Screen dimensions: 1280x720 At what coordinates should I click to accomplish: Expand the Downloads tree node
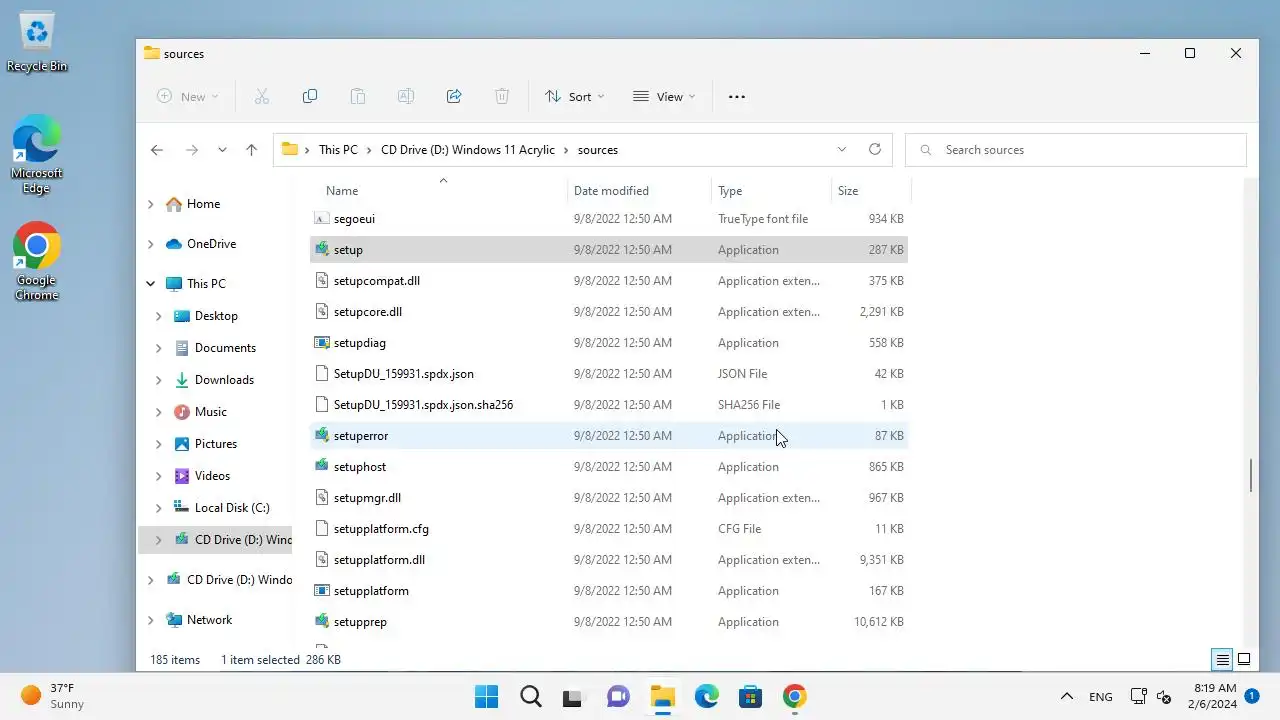(159, 380)
